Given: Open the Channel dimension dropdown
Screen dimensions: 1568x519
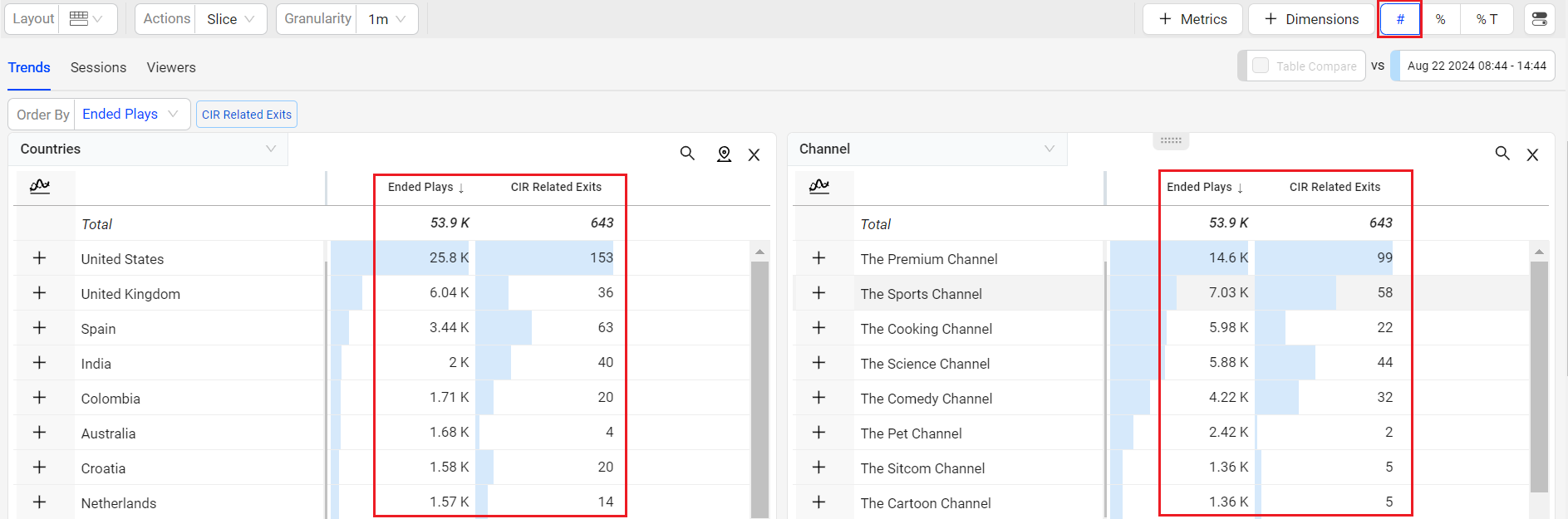Looking at the screenshot, I should pos(927,149).
